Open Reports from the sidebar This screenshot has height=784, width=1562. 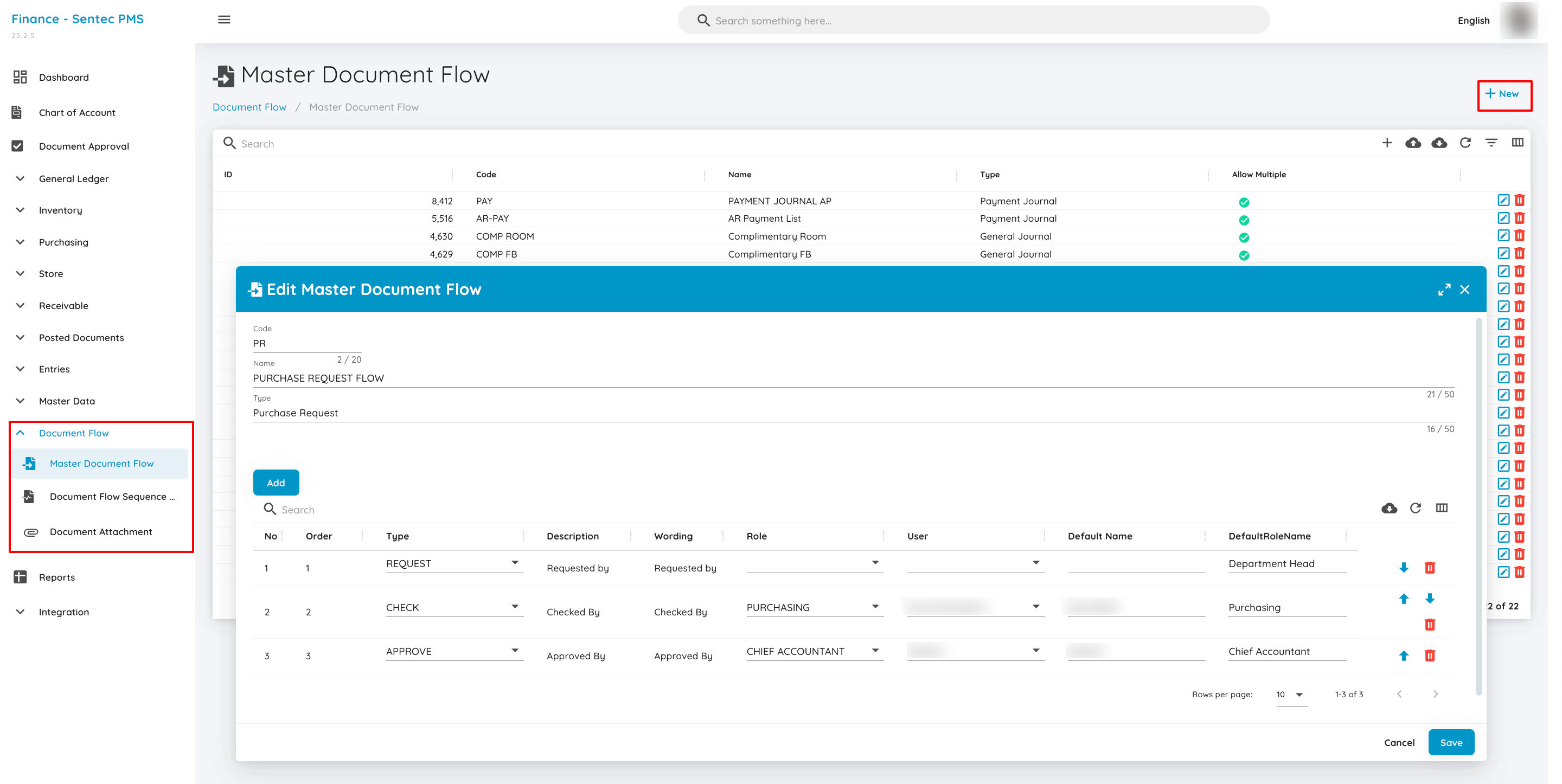coord(56,577)
